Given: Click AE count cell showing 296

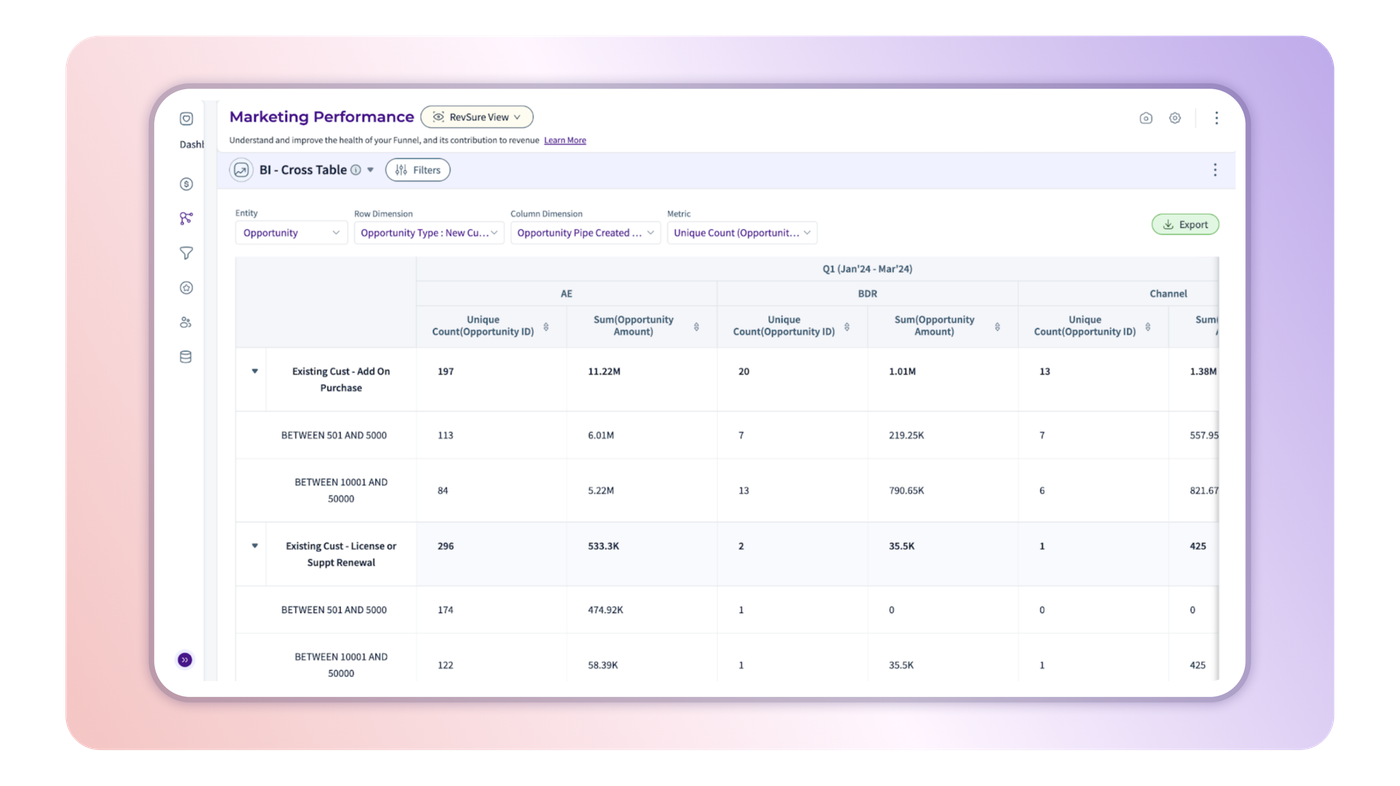Looking at the screenshot, I should [446, 546].
